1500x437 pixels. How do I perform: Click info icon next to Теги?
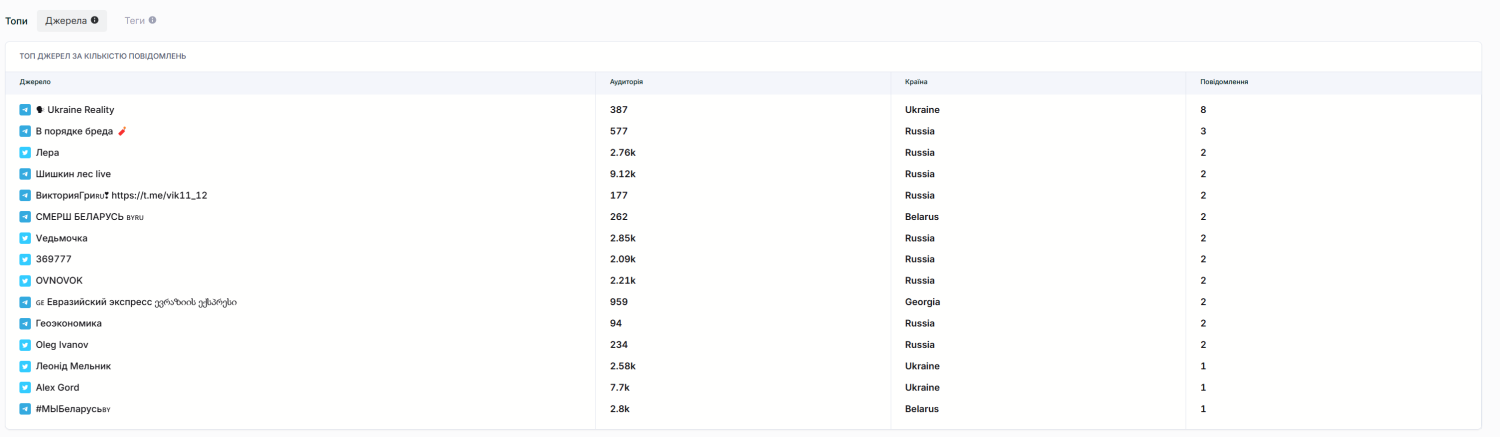pyautogui.click(x=152, y=20)
